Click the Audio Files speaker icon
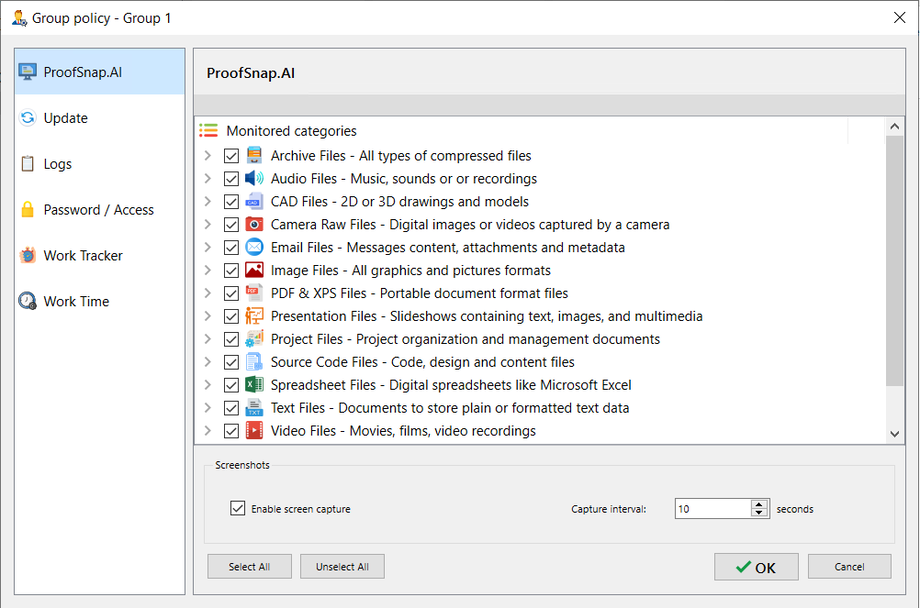 pyautogui.click(x=254, y=178)
